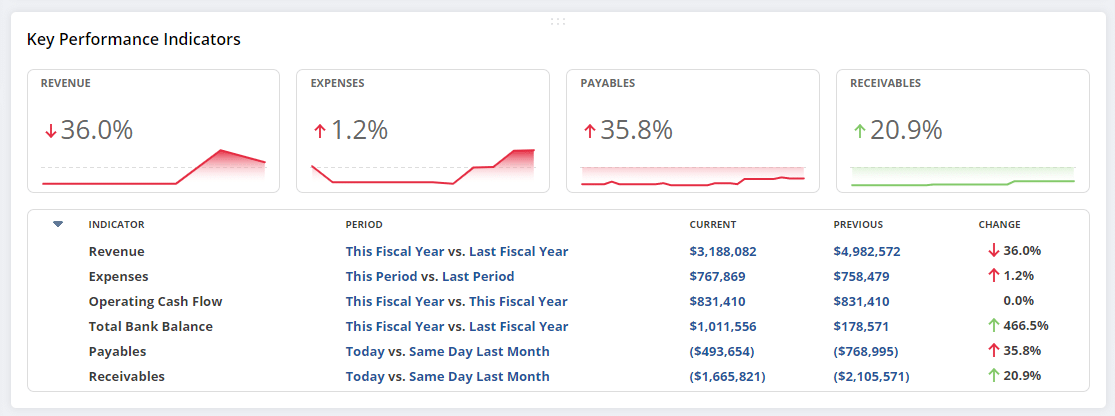Click the Payables KPI card title
Image resolution: width=1115 pixels, height=416 pixels.
607,84
